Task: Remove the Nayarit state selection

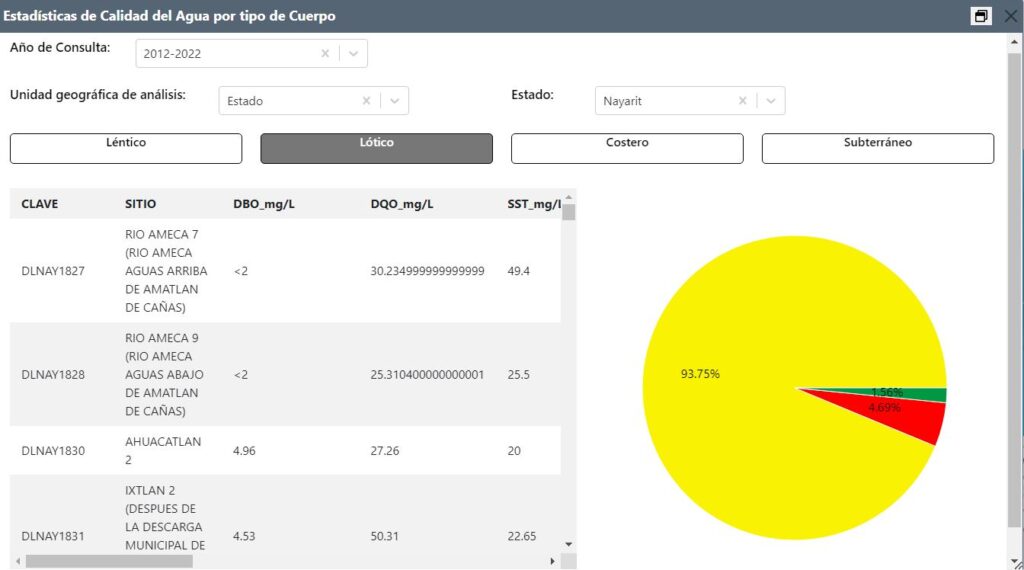Action: pos(743,101)
